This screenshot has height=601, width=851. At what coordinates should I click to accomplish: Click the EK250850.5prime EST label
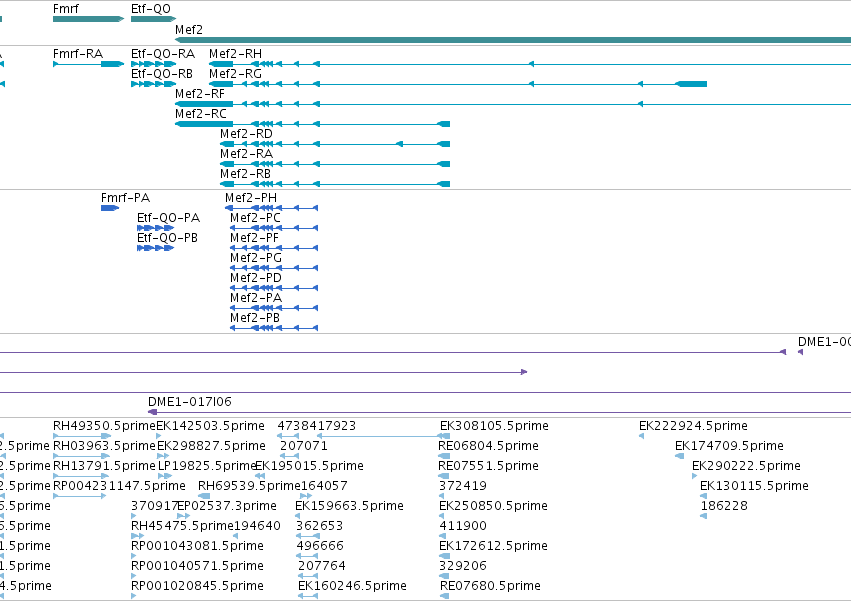tap(493, 507)
